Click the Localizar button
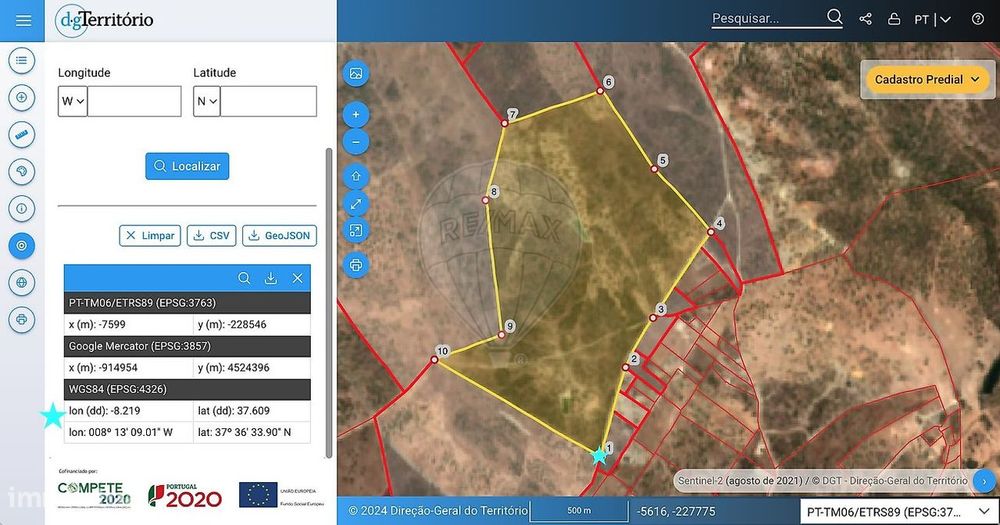 pos(187,166)
